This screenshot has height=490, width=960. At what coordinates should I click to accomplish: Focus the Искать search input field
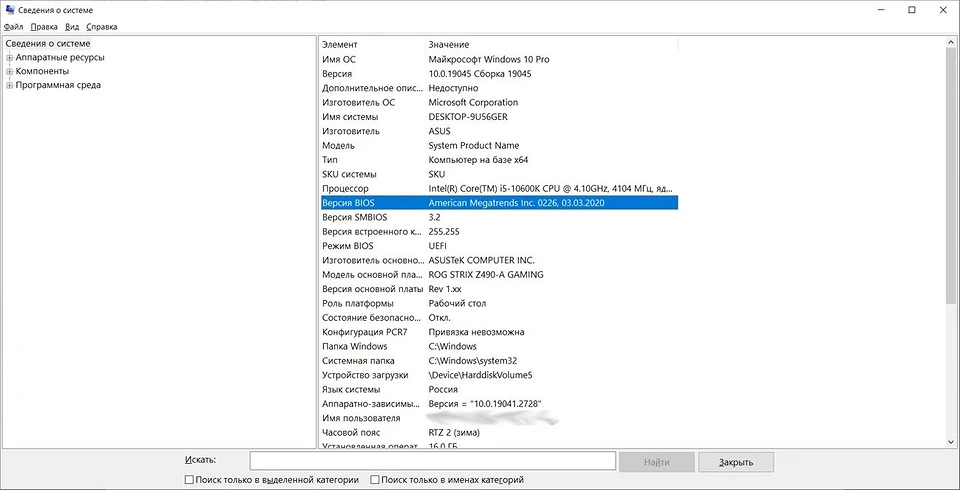pos(432,461)
